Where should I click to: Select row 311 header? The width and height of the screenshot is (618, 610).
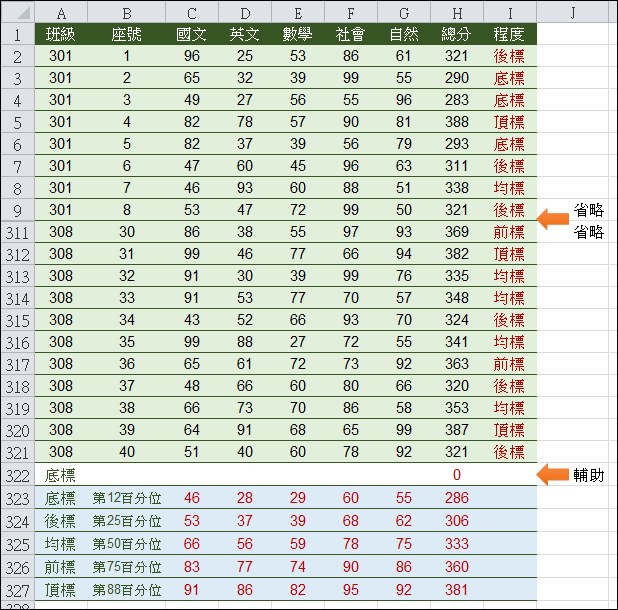tap(18, 232)
